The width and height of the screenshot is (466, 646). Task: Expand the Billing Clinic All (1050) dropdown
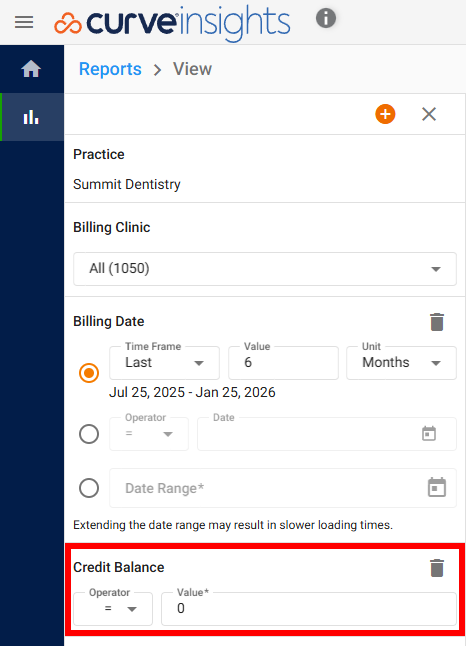pyautogui.click(x=265, y=269)
